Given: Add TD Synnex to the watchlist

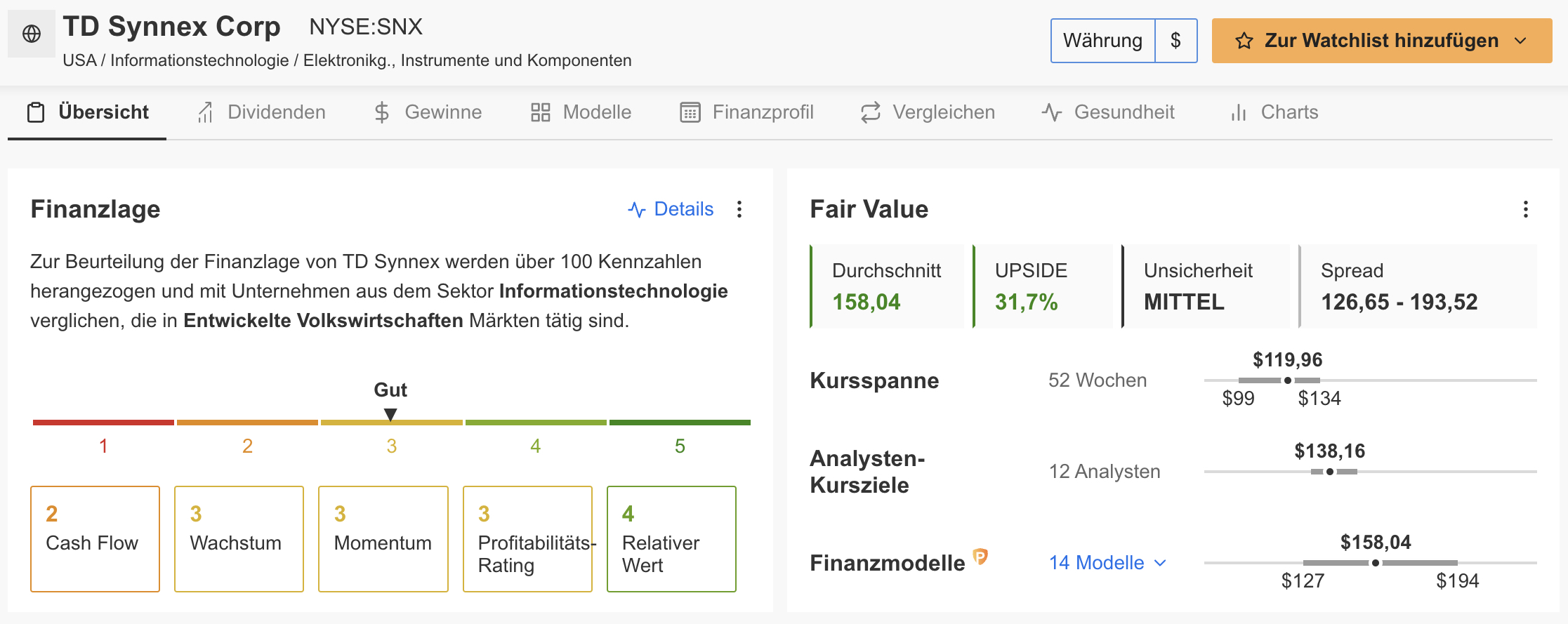Looking at the screenshot, I should point(1381,41).
